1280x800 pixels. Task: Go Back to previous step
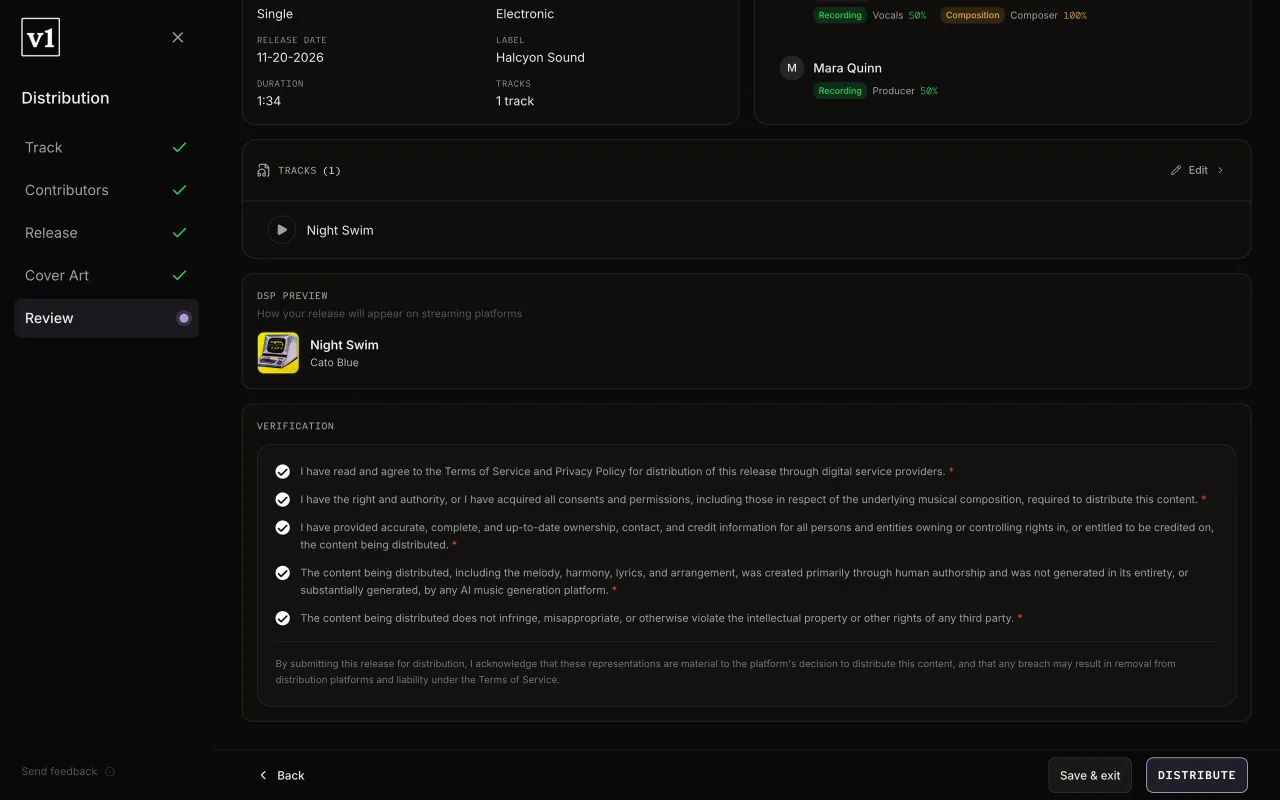[x=281, y=775]
